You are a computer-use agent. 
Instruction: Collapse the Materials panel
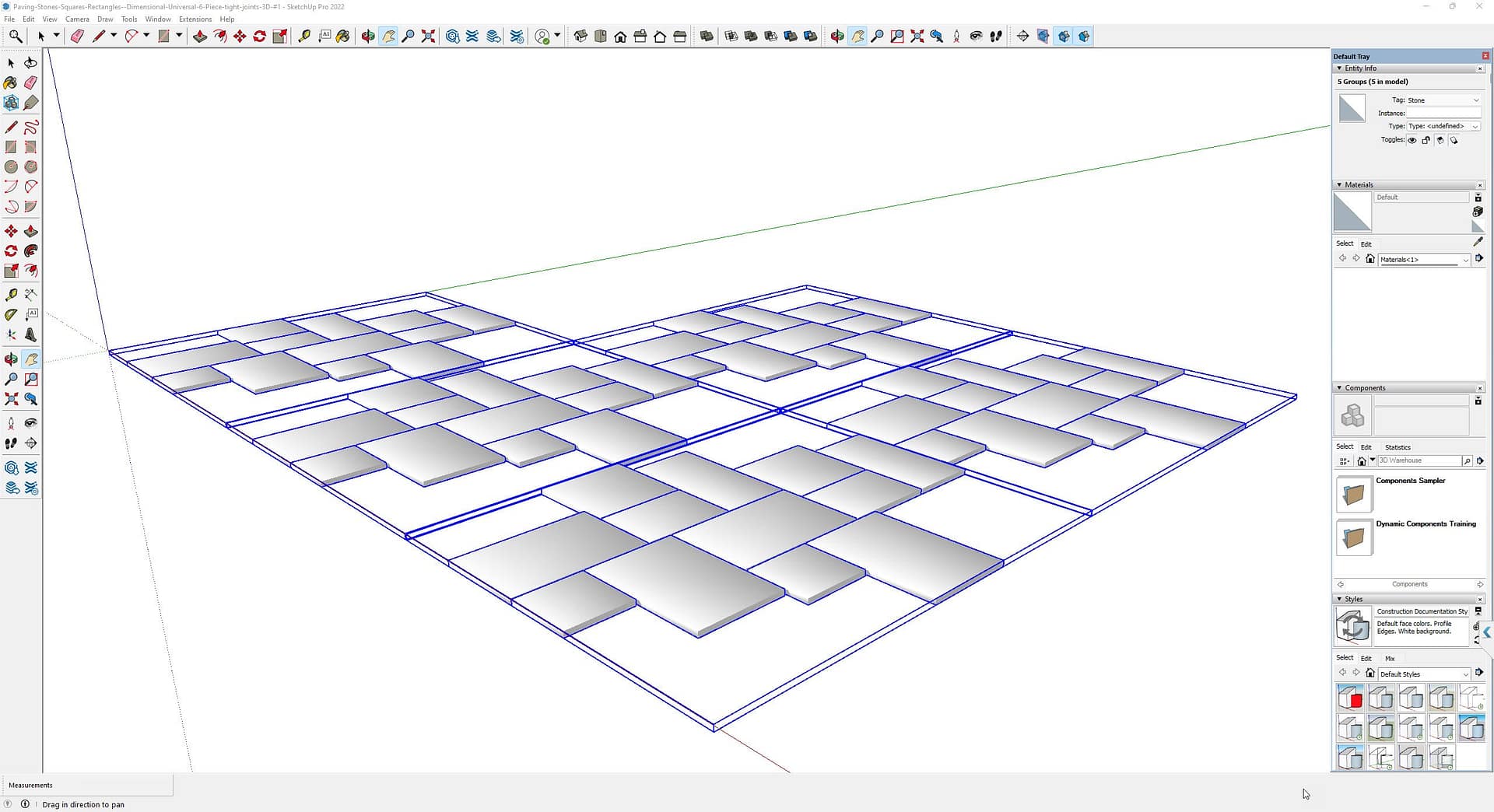(x=1339, y=185)
